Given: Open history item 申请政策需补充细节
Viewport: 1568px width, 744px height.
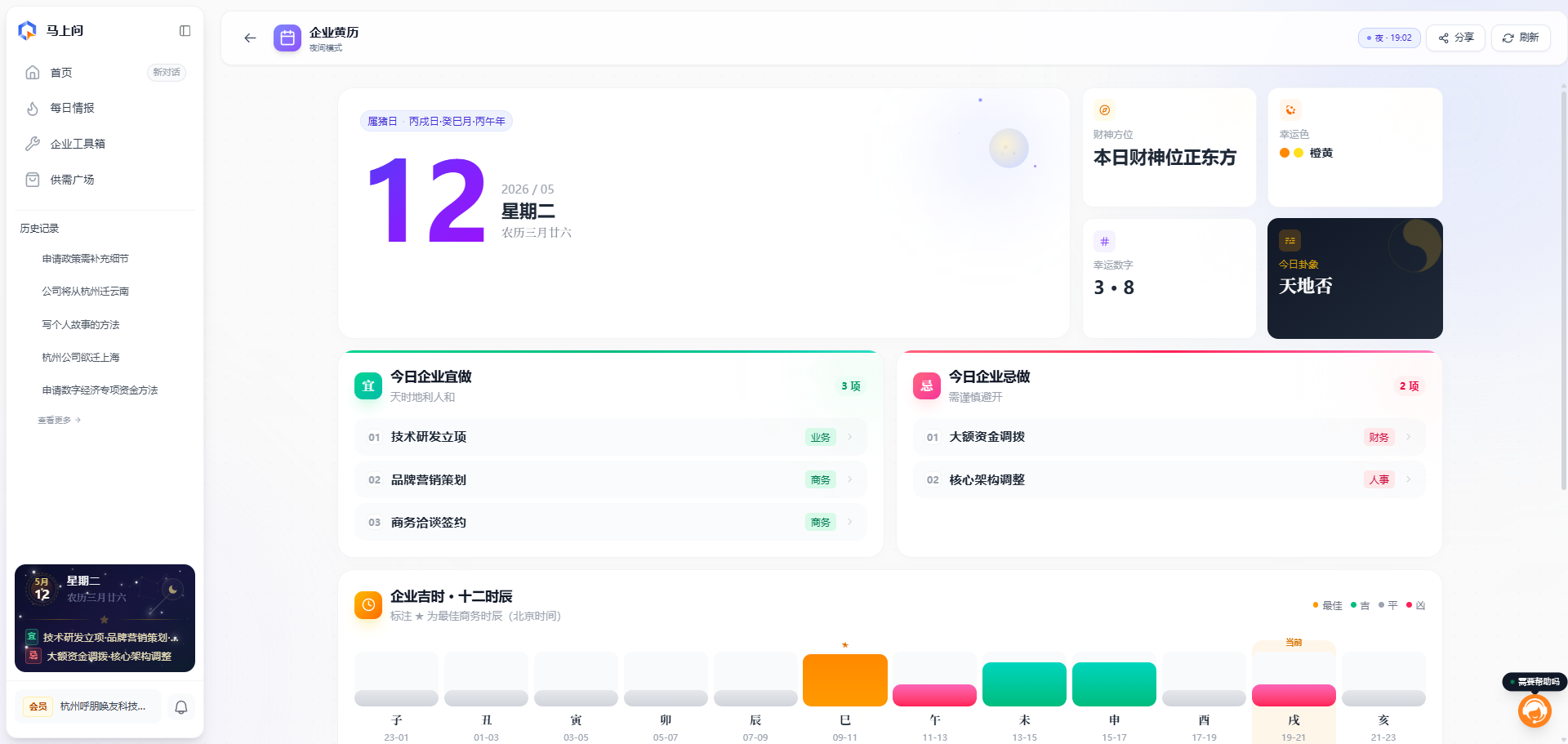Looking at the screenshot, I should (86, 259).
